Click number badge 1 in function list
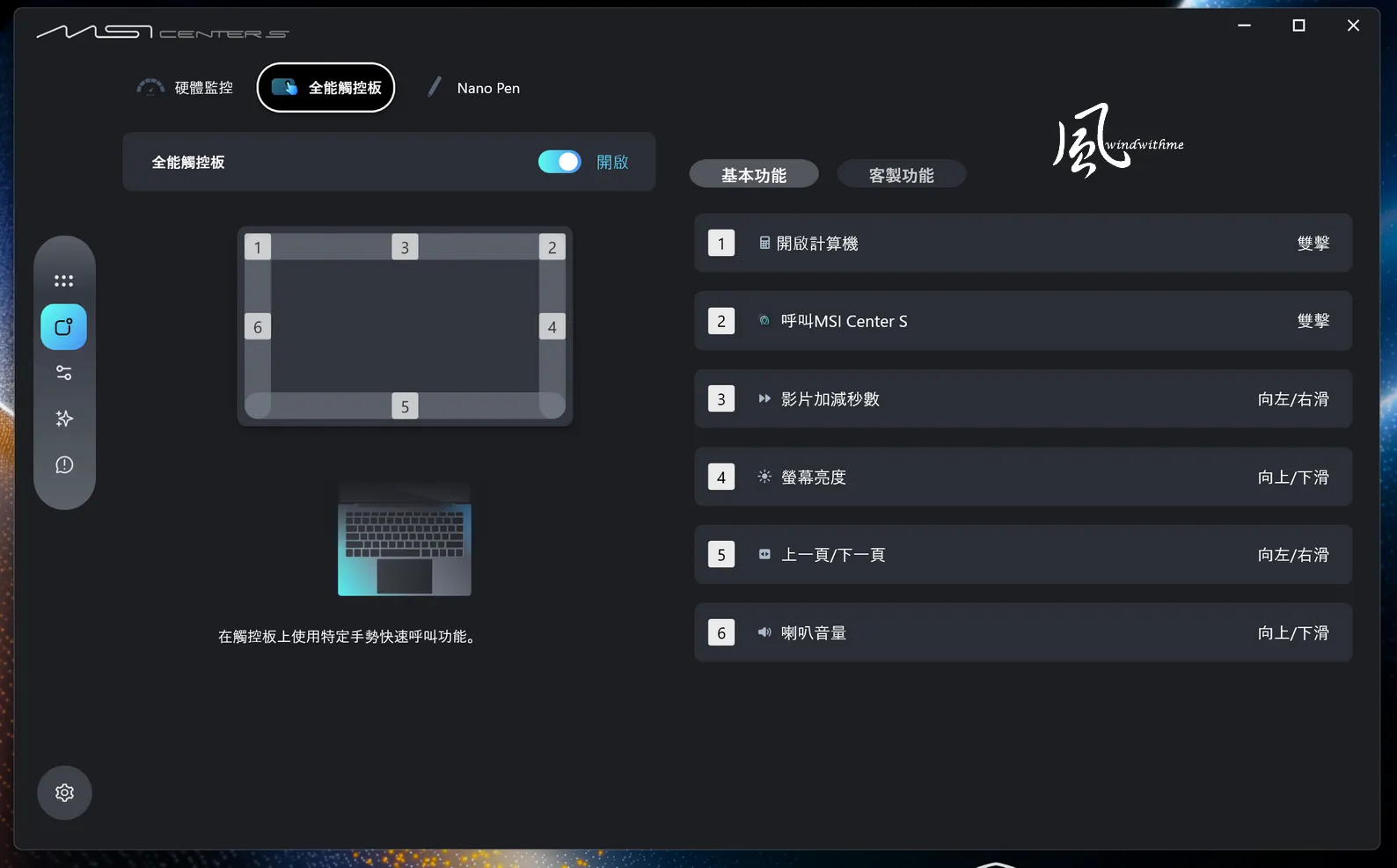 (x=721, y=243)
